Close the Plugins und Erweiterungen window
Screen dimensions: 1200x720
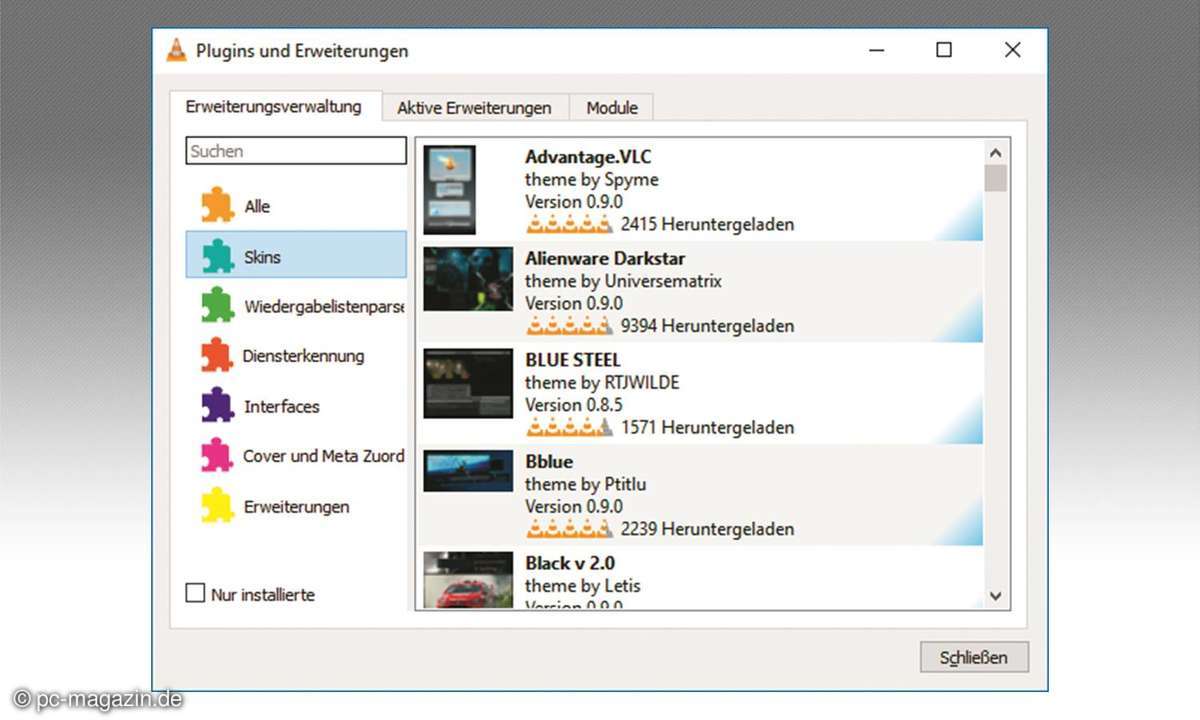pyautogui.click(x=1012, y=50)
